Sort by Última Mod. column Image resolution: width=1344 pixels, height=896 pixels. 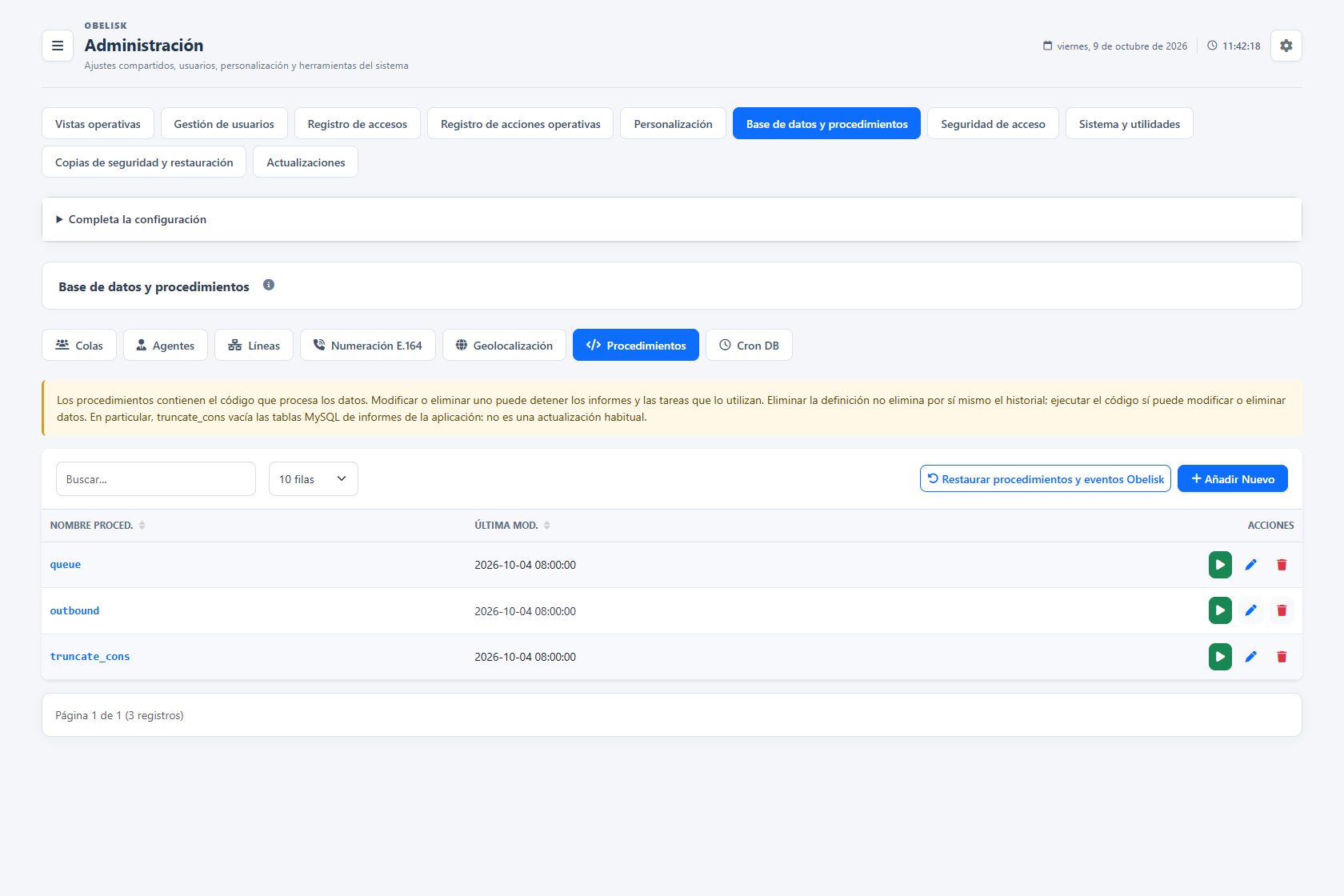coord(512,526)
